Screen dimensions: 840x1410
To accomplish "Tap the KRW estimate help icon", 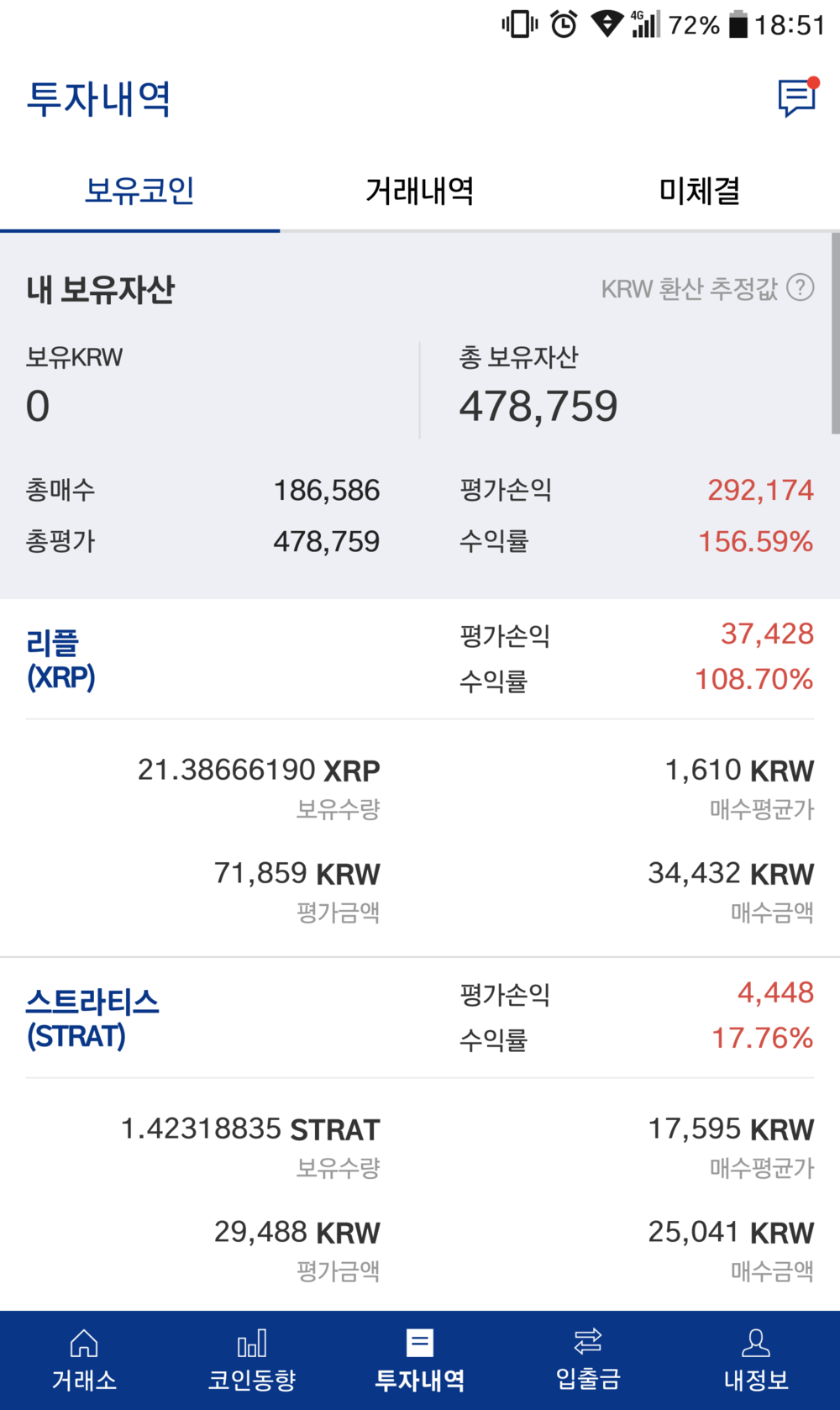I will coord(800,288).
